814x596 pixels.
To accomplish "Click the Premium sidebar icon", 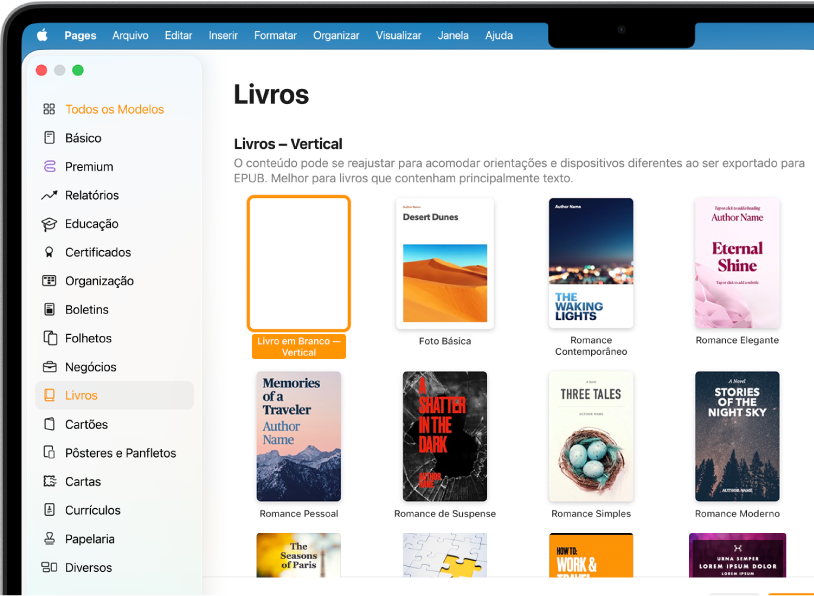I will coord(47,166).
